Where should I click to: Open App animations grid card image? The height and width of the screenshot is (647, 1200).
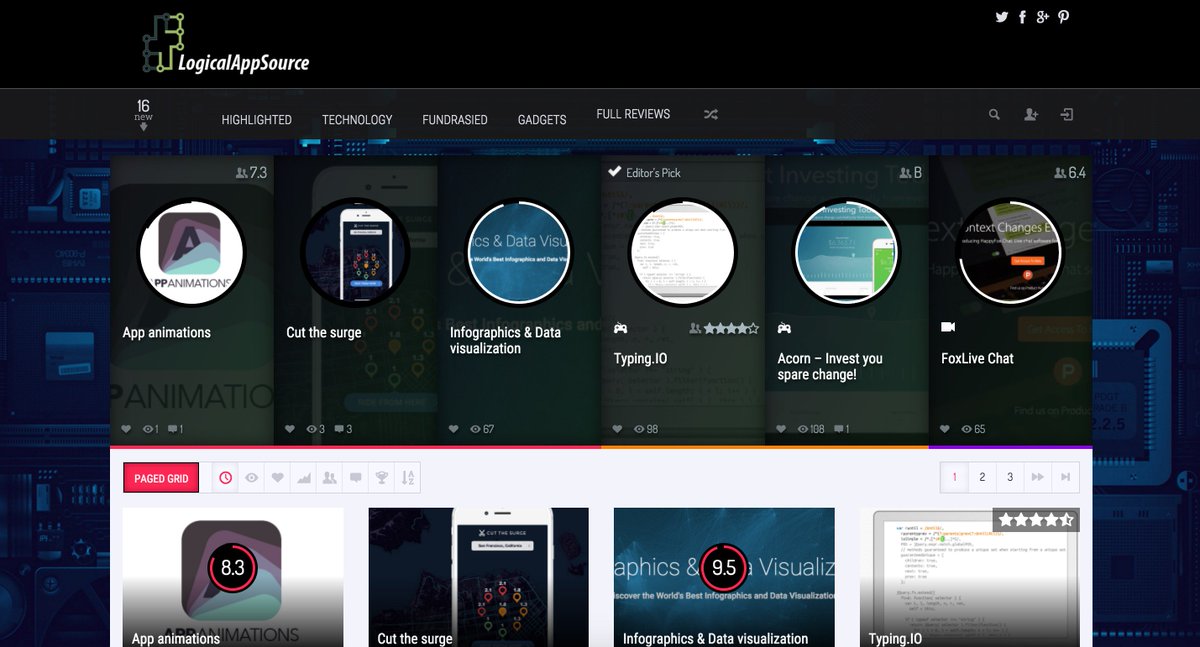click(233, 577)
